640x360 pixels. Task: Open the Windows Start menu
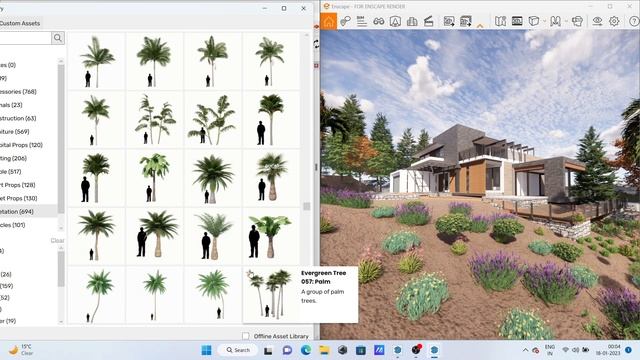point(207,350)
